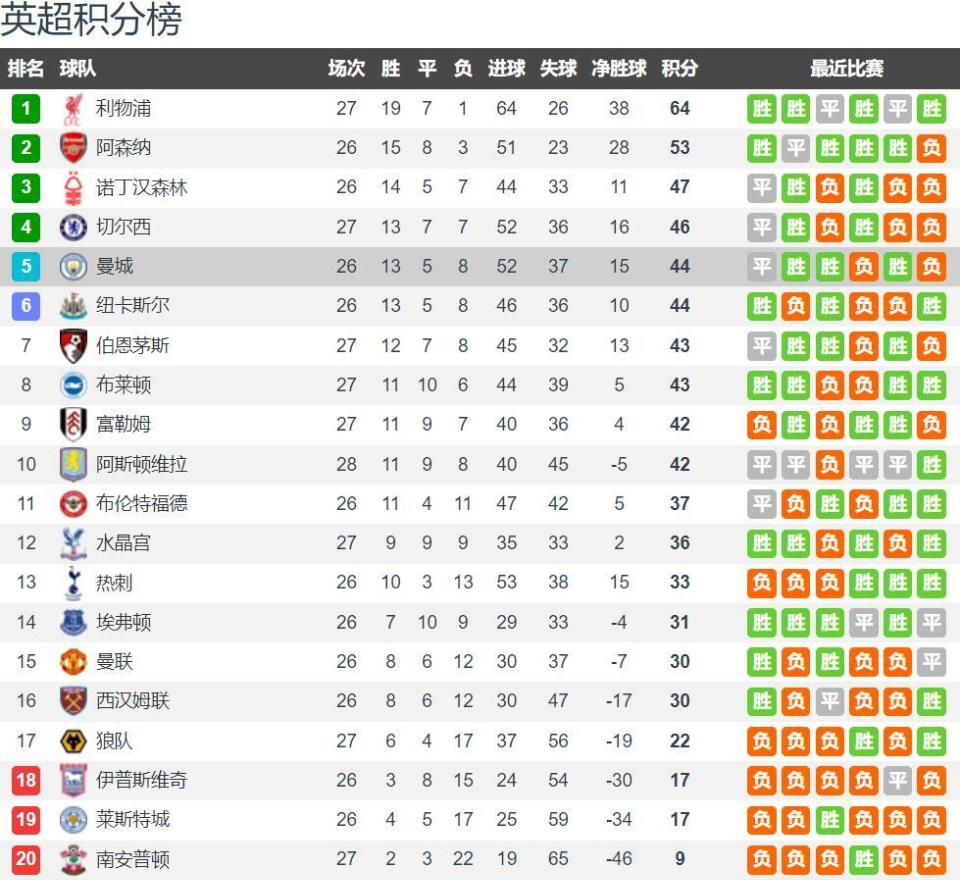
Task: Sort by the 净胜球 column header
Action: pyautogui.click(x=619, y=68)
